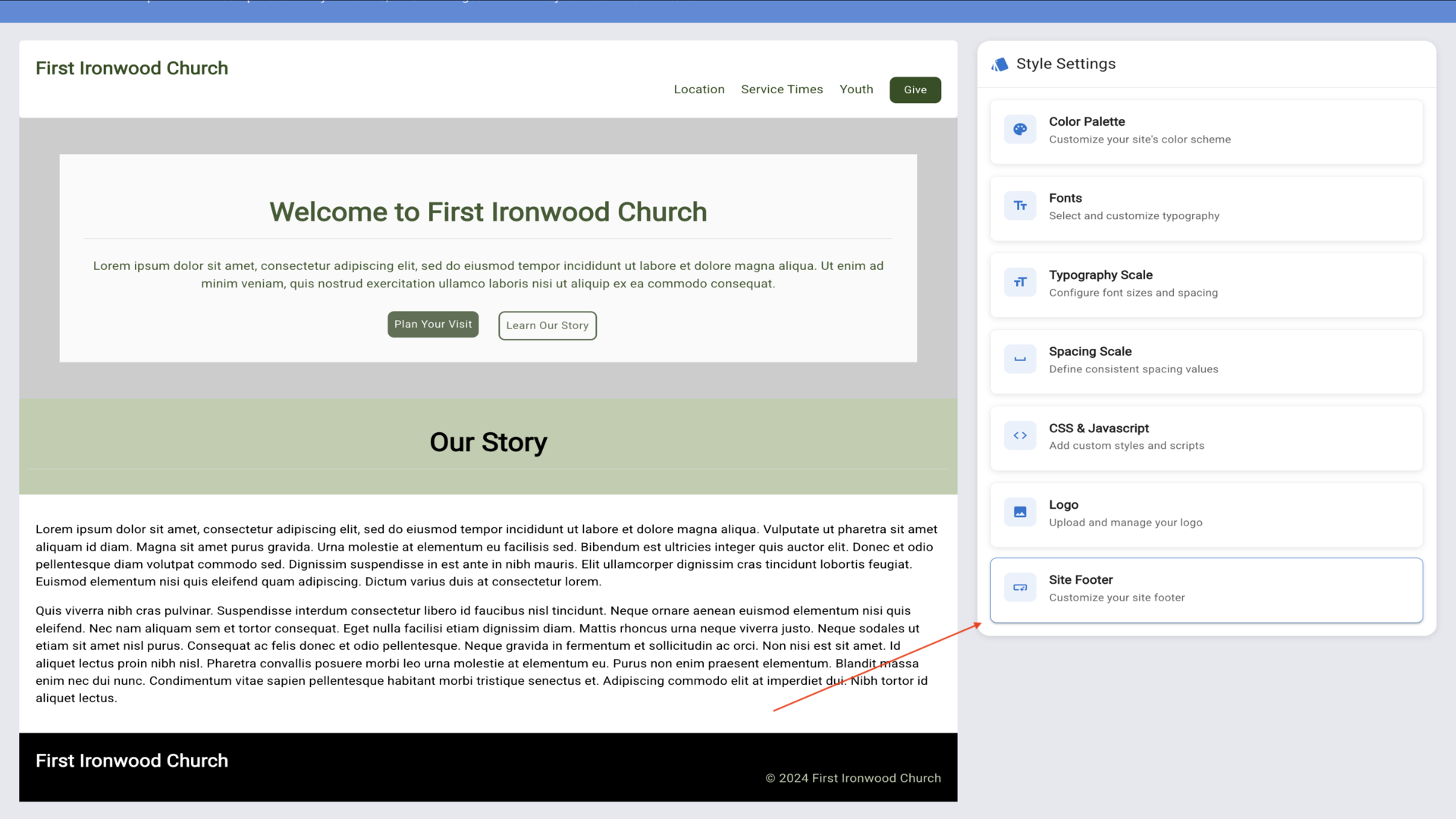This screenshot has height=819, width=1456.
Task: Click the Plan Your Visit button
Action: (x=432, y=325)
